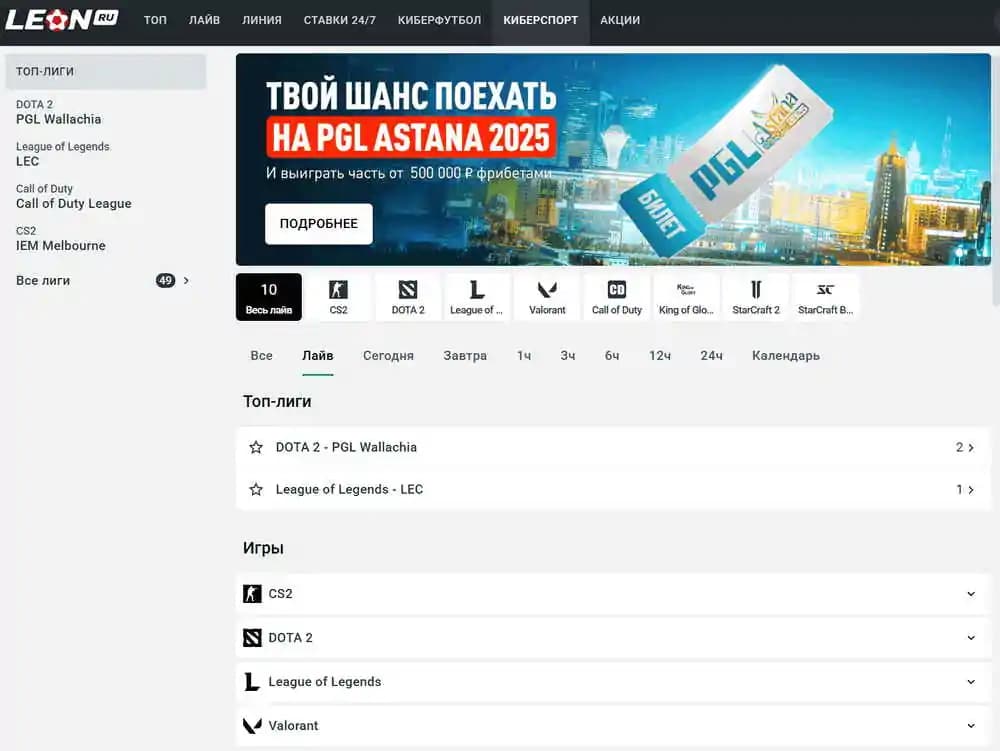Open the Leon.ru logo home link
The image size is (1000, 751).
61,20
